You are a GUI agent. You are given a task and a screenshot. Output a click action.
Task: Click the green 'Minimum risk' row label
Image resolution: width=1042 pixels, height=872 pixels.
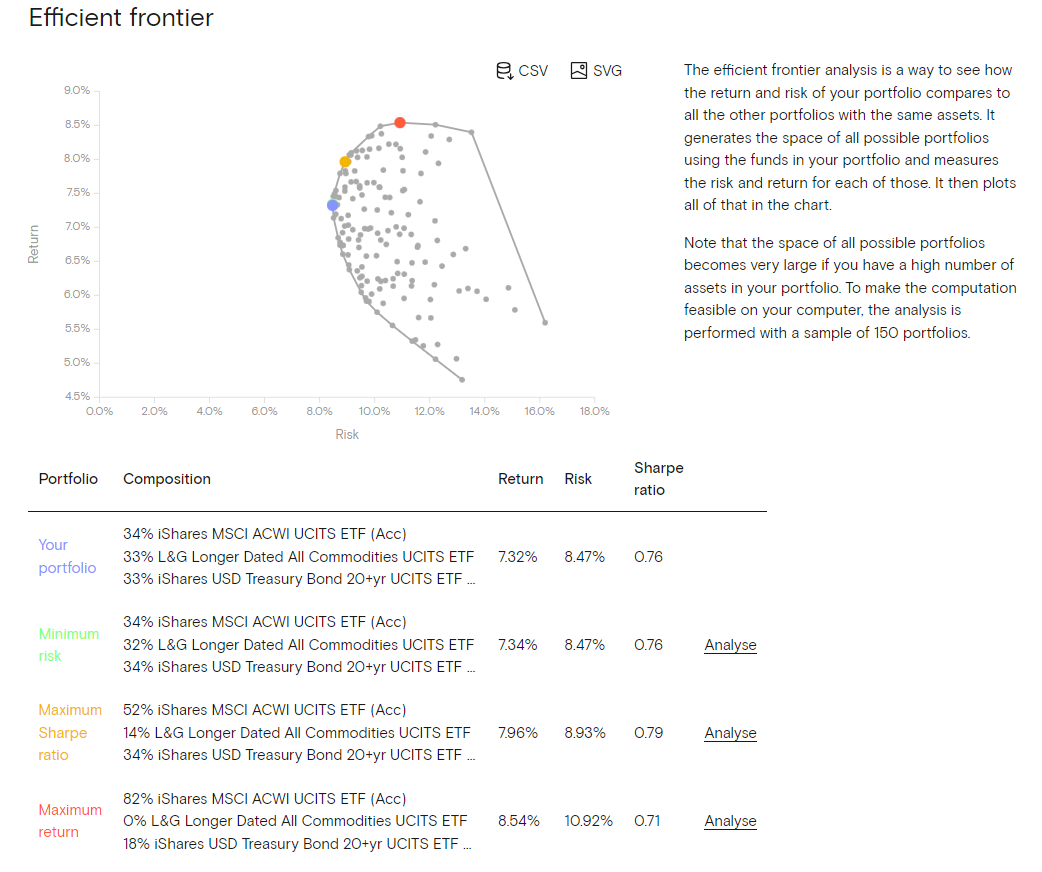click(68, 645)
